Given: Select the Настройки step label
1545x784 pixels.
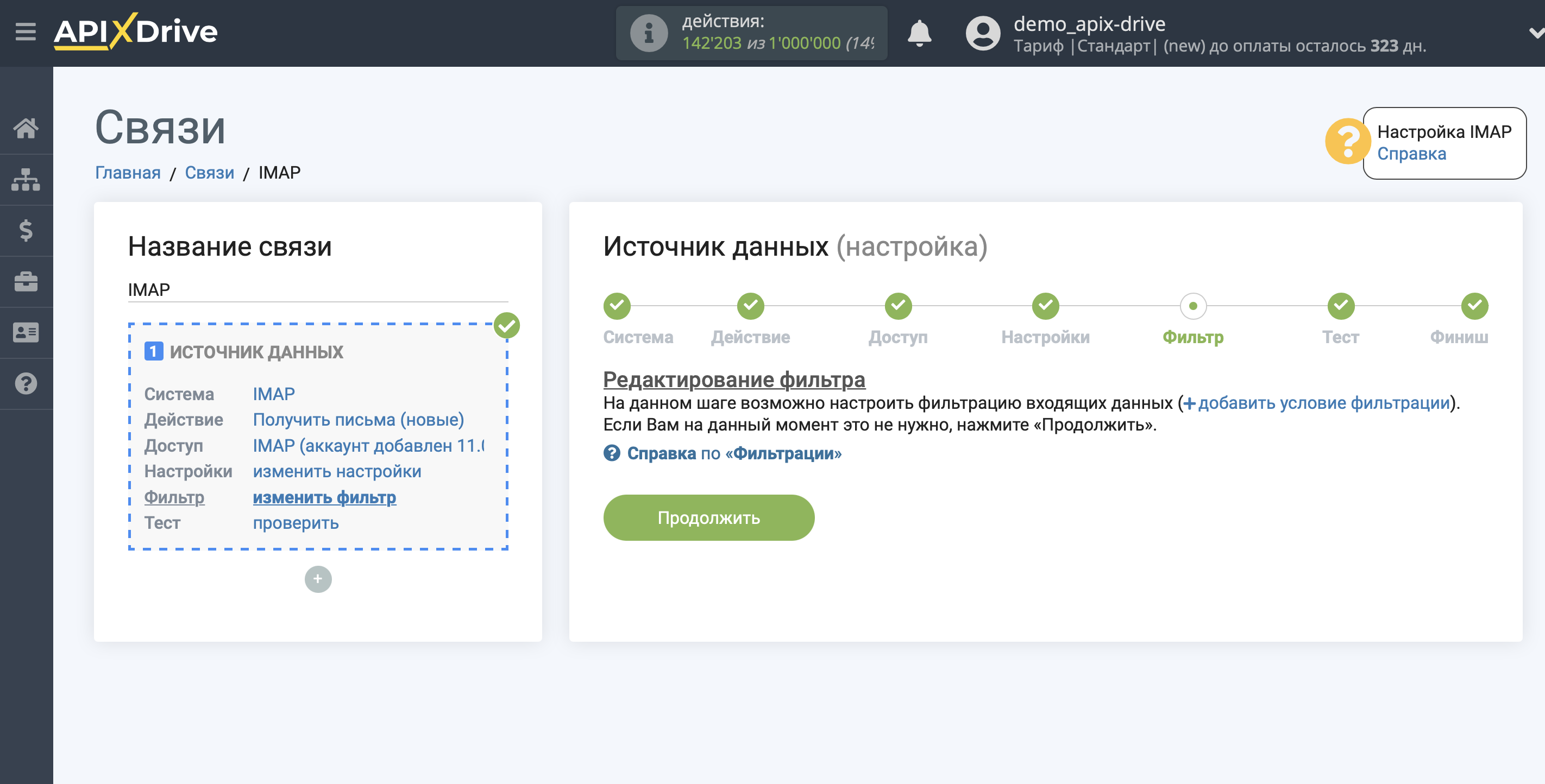Looking at the screenshot, I should coord(1045,337).
